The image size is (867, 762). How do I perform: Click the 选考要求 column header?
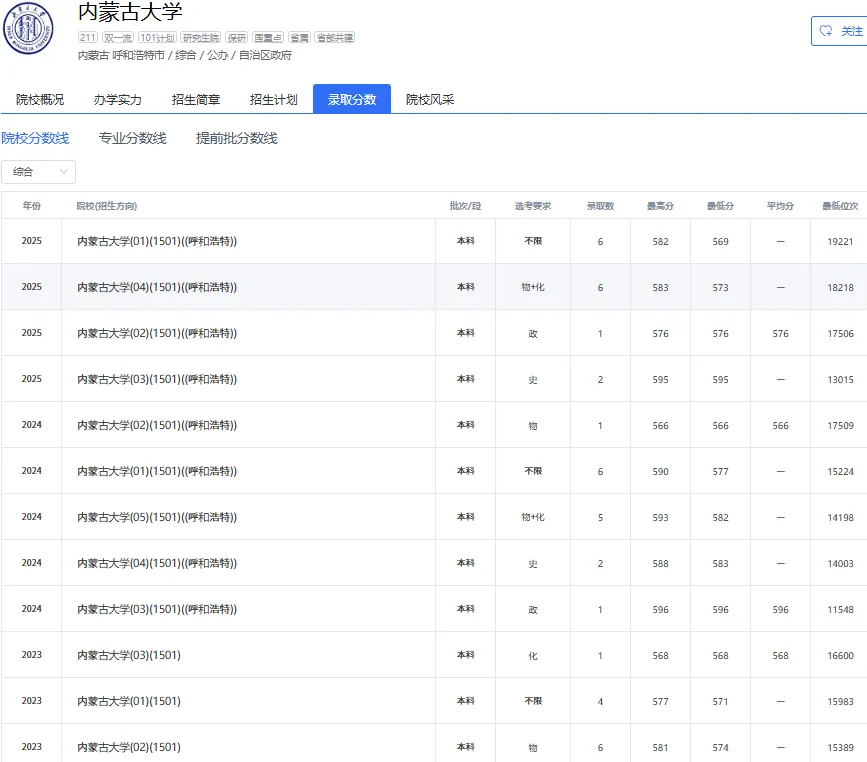point(533,206)
